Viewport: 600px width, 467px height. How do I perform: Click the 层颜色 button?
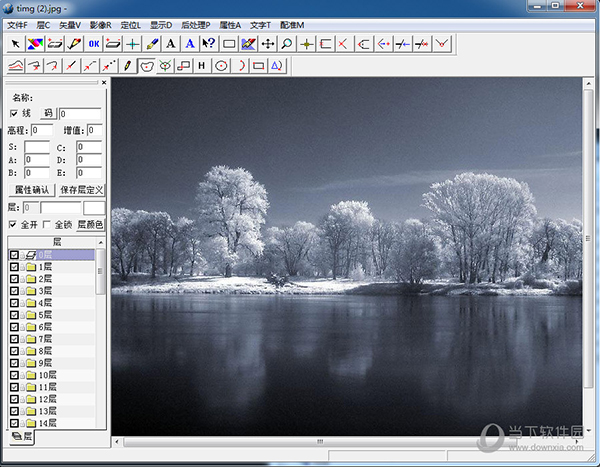[x=90, y=224]
